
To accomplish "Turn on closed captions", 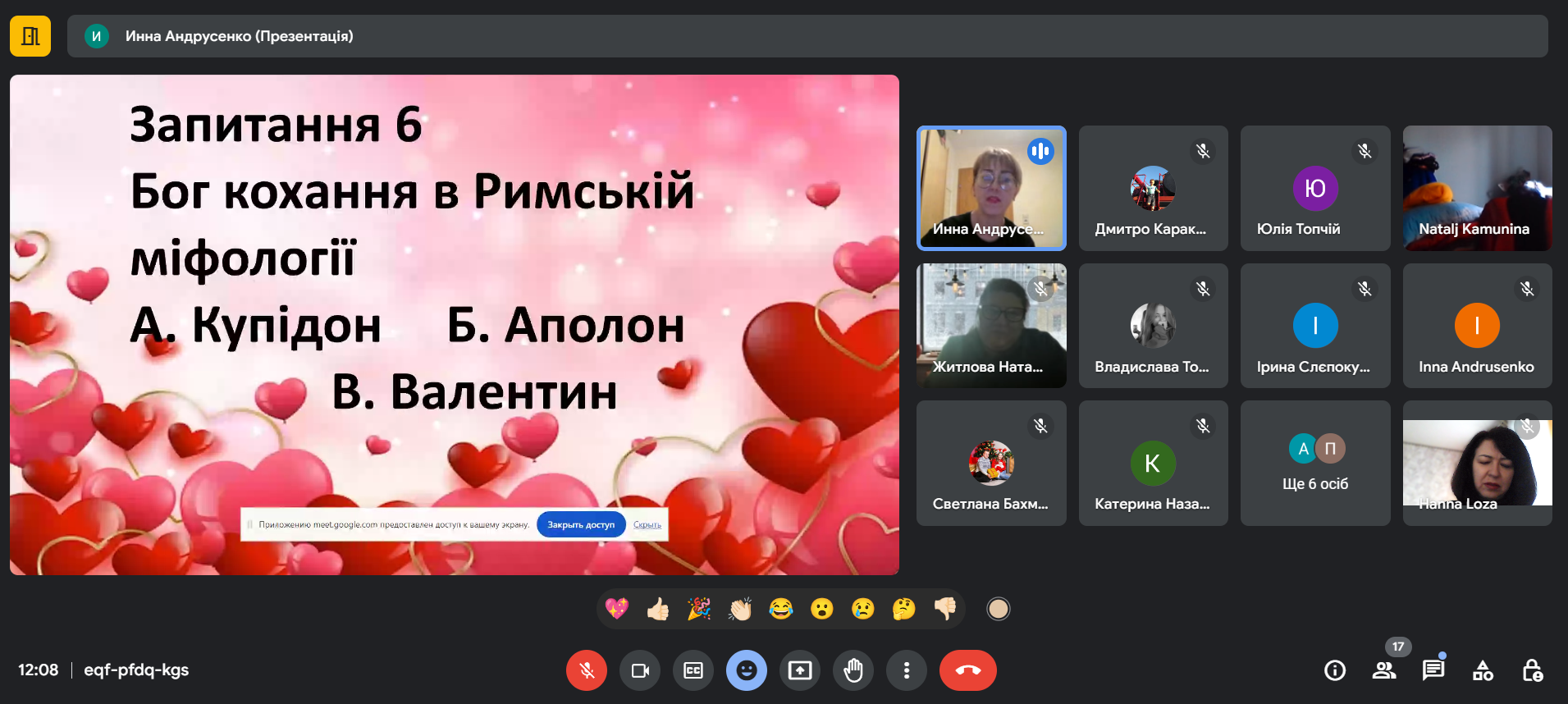I will (x=693, y=670).
